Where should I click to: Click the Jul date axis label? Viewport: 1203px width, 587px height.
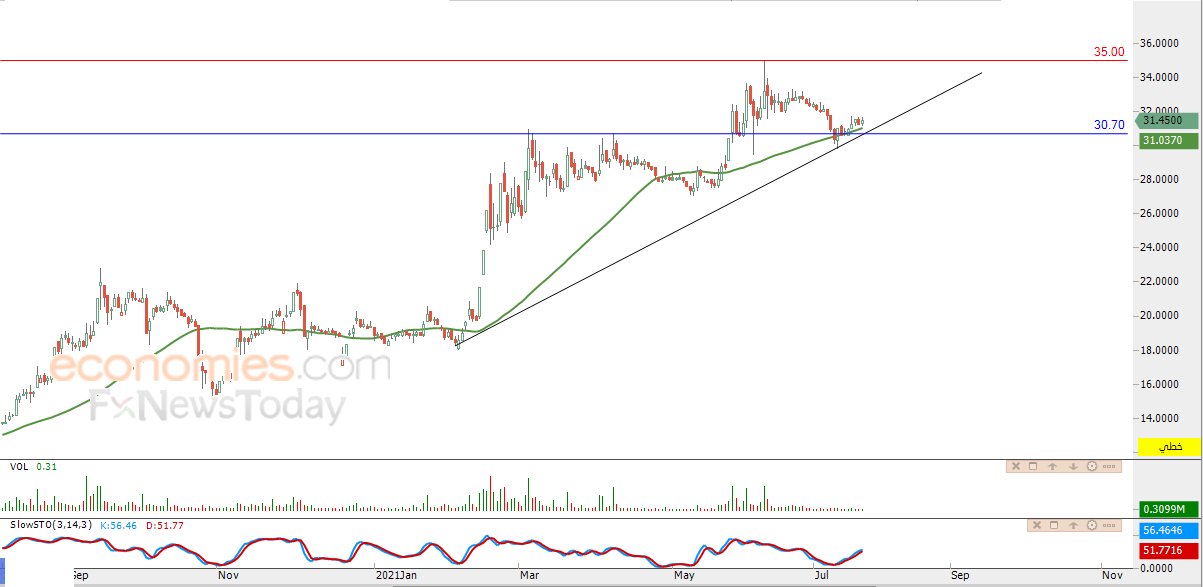point(823,575)
